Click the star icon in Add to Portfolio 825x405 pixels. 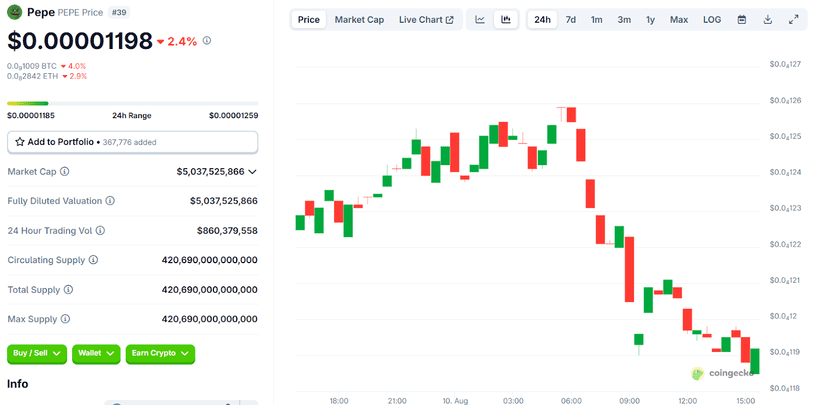point(20,142)
